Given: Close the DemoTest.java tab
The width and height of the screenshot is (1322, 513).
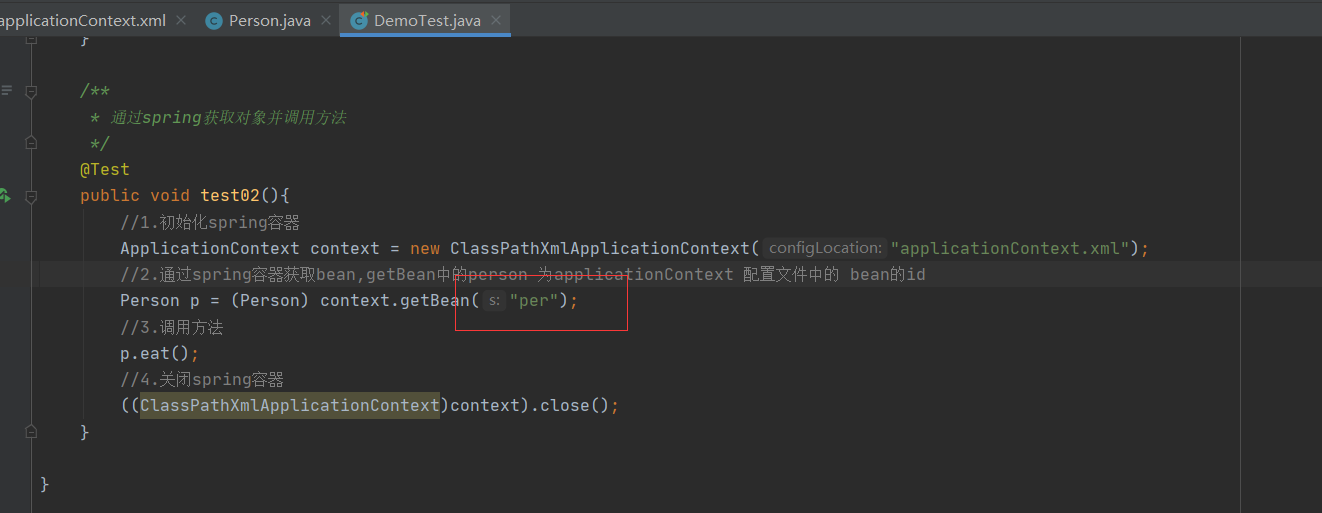Looking at the screenshot, I should 495,20.
